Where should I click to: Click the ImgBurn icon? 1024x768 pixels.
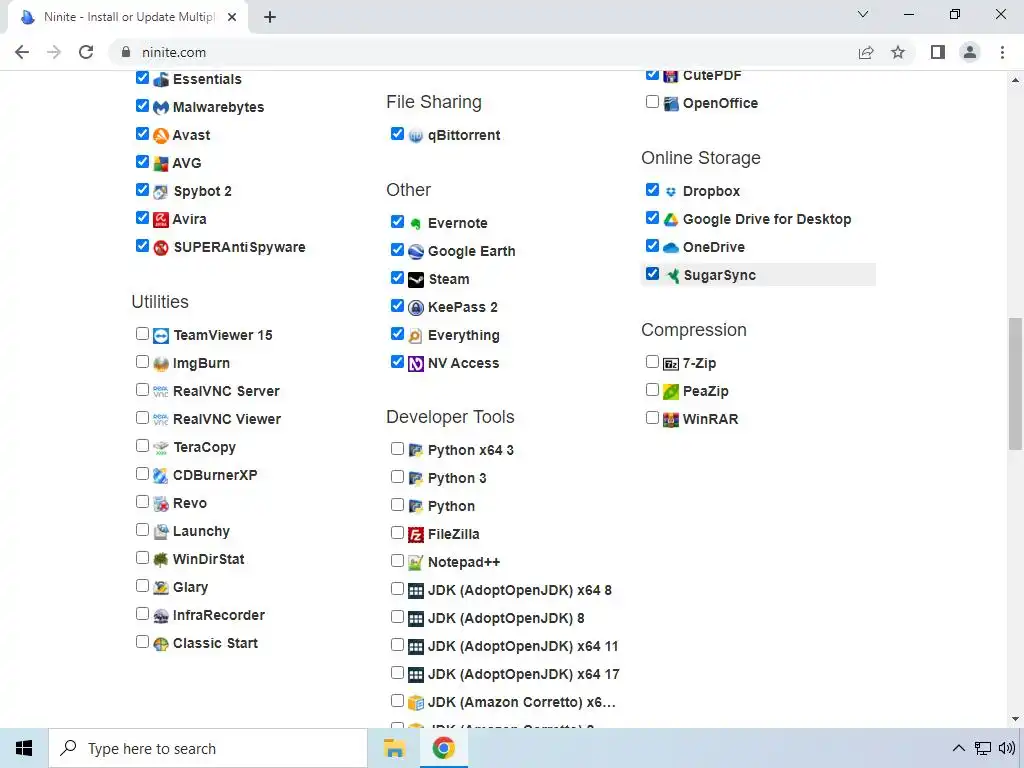[x=161, y=364]
